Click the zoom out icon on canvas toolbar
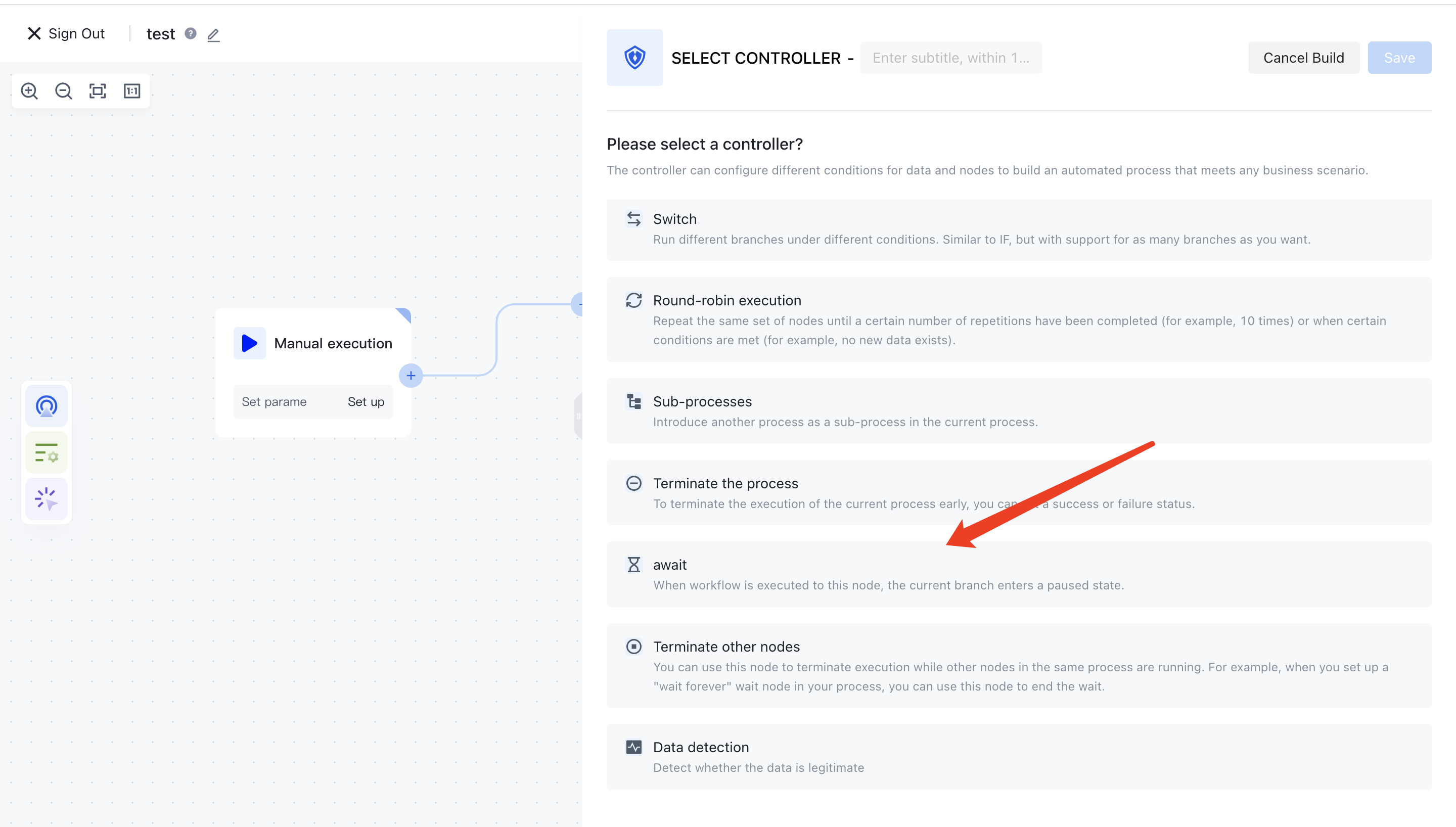Image resolution: width=1456 pixels, height=827 pixels. [63, 91]
